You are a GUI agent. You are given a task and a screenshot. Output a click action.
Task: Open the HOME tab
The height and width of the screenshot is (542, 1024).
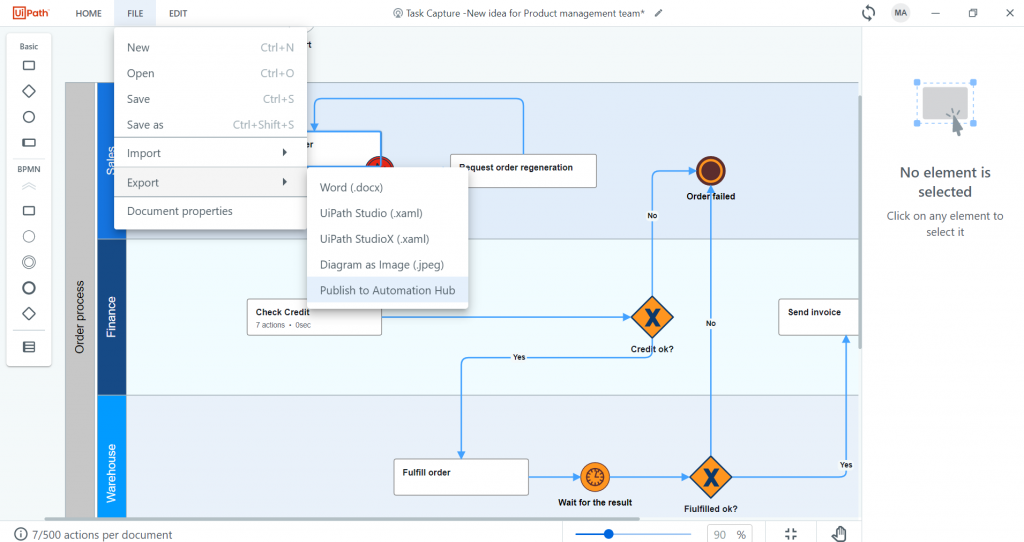pos(88,13)
